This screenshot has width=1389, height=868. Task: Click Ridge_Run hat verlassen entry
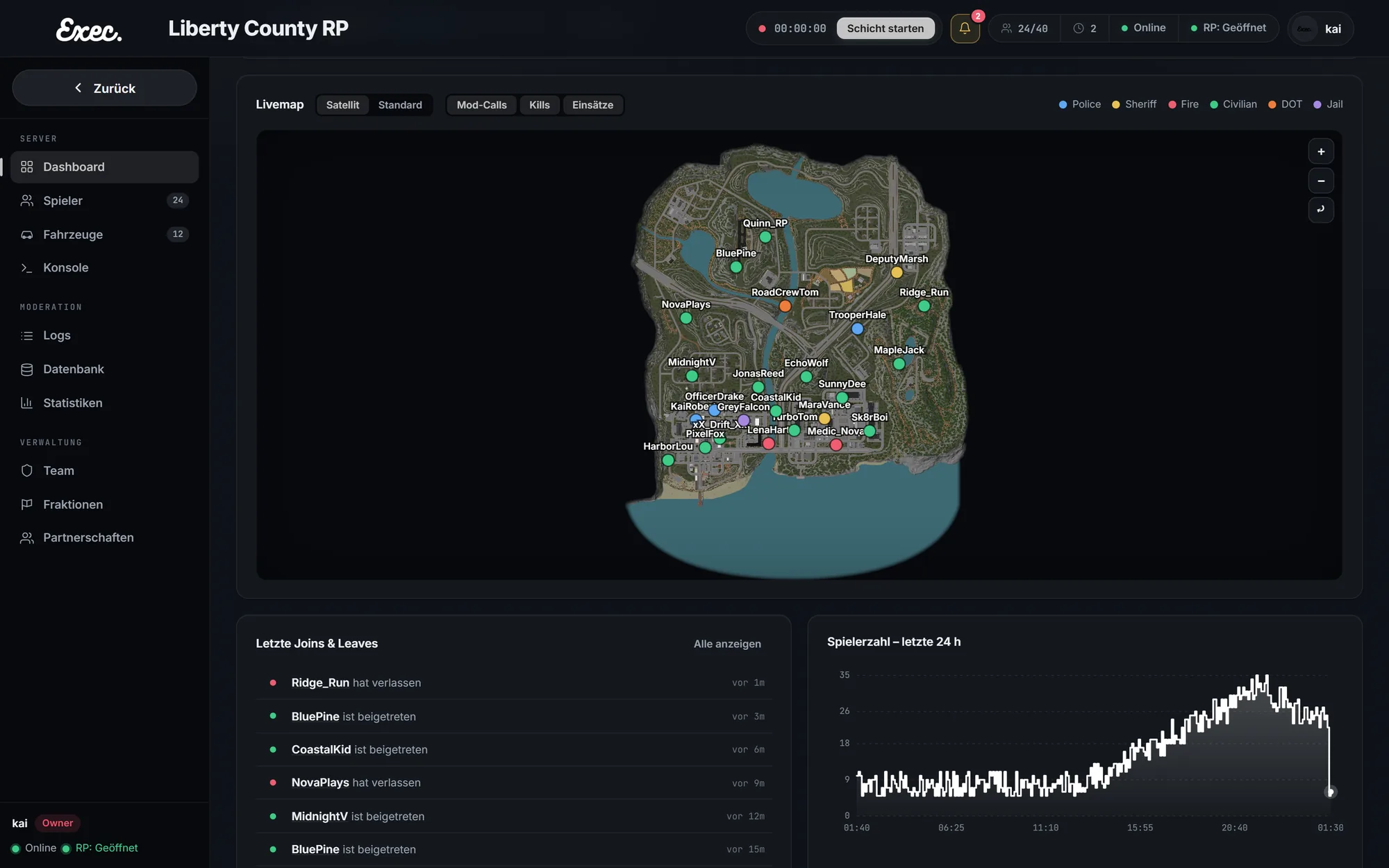coord(514,683)
